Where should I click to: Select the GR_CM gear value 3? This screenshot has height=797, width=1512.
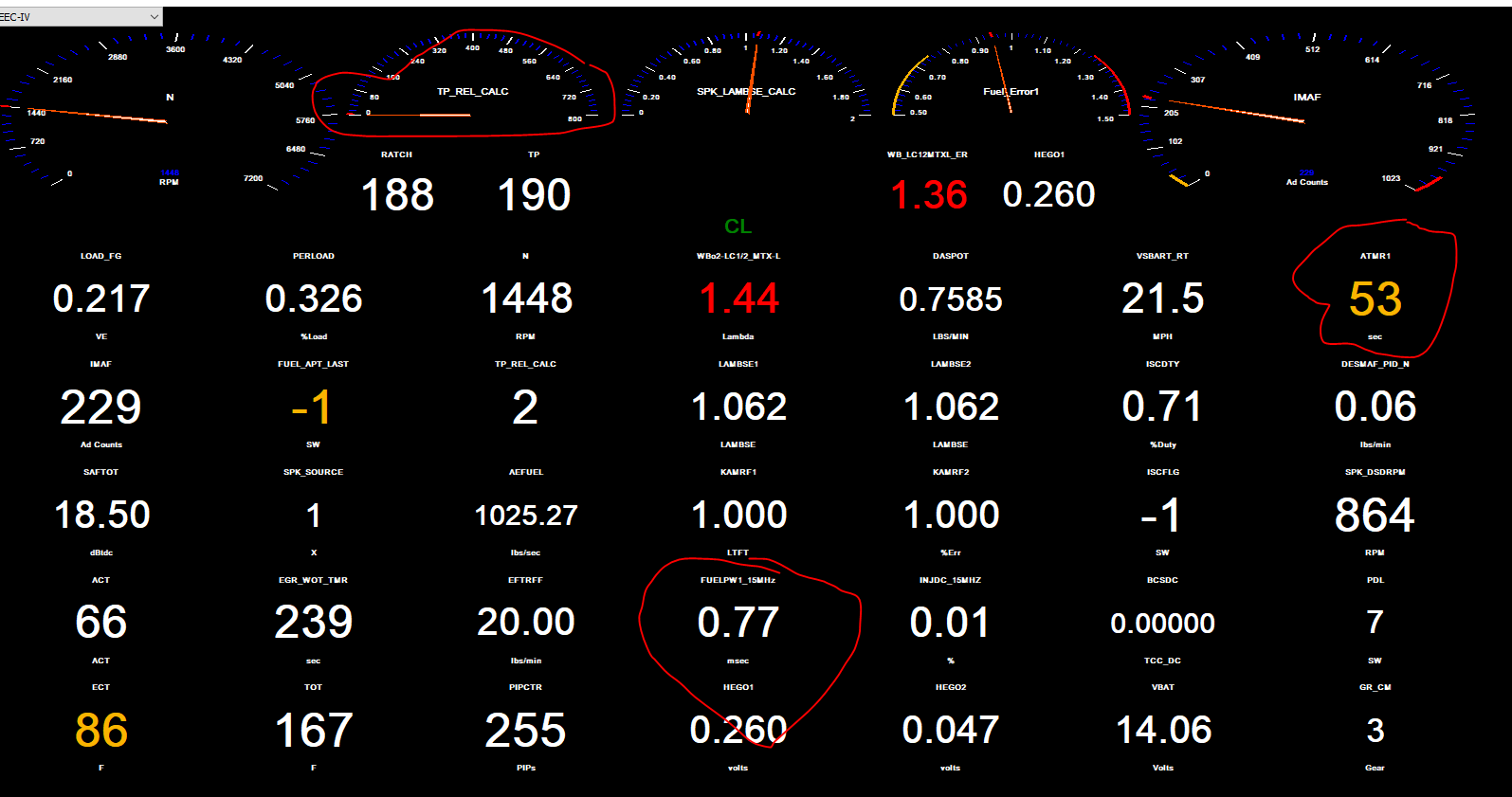pos(1375,731)
